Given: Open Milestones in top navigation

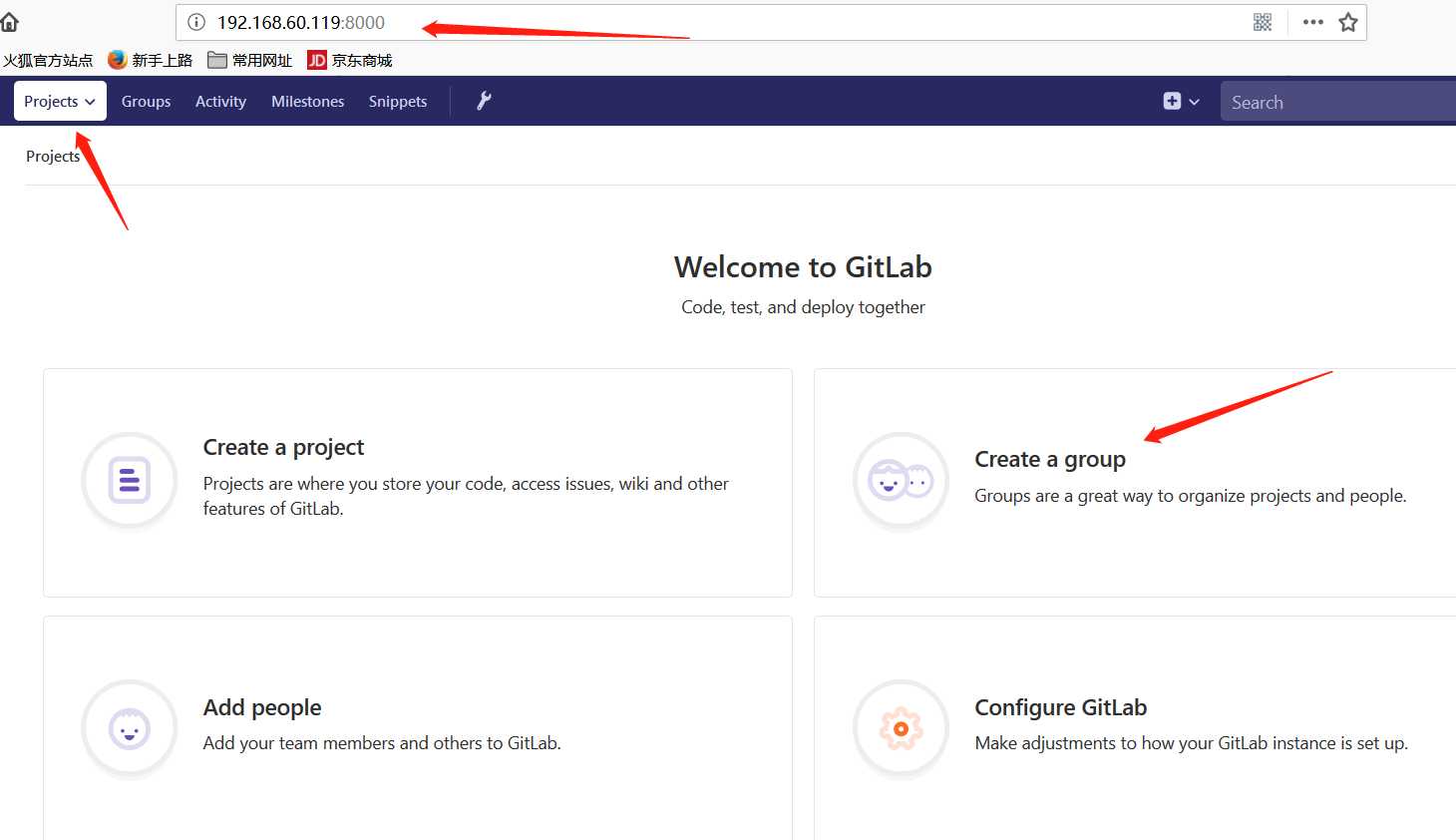Looking at the screenshot, I should click(307, 101).
